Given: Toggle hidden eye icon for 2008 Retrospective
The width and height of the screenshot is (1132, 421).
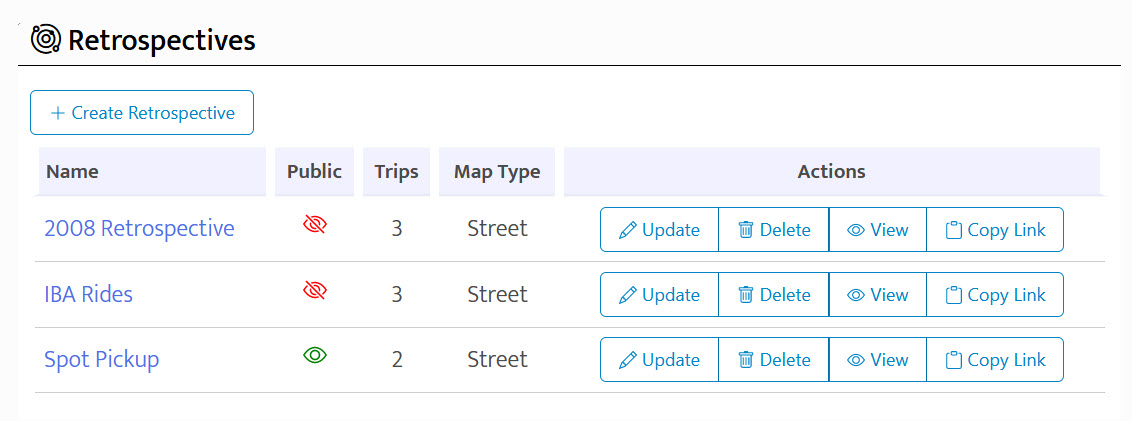Looking at the screenshot, I should pos(315,227).
